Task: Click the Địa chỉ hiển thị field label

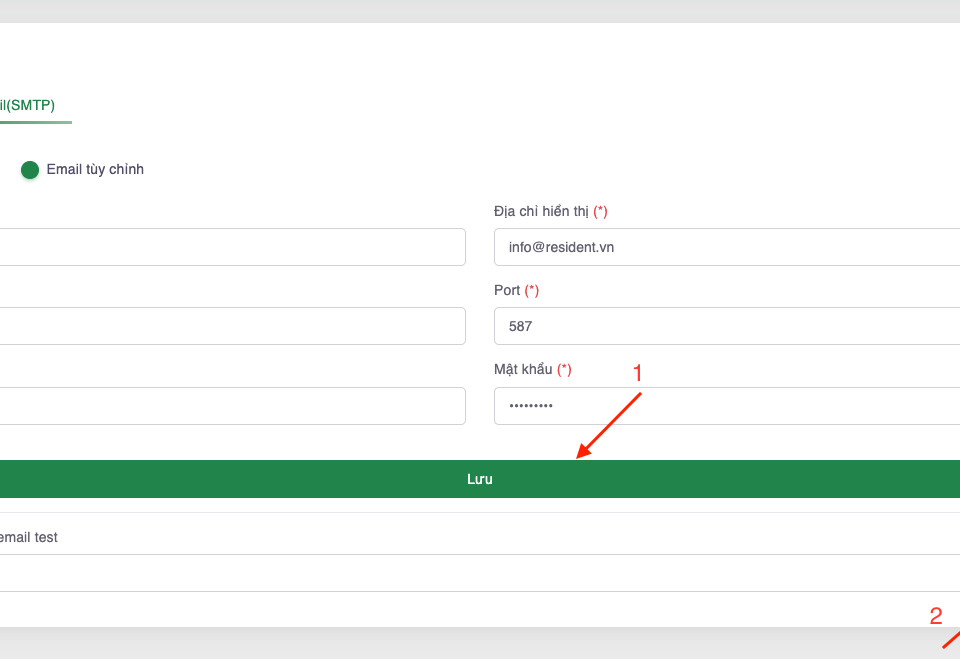Action: 541,212
